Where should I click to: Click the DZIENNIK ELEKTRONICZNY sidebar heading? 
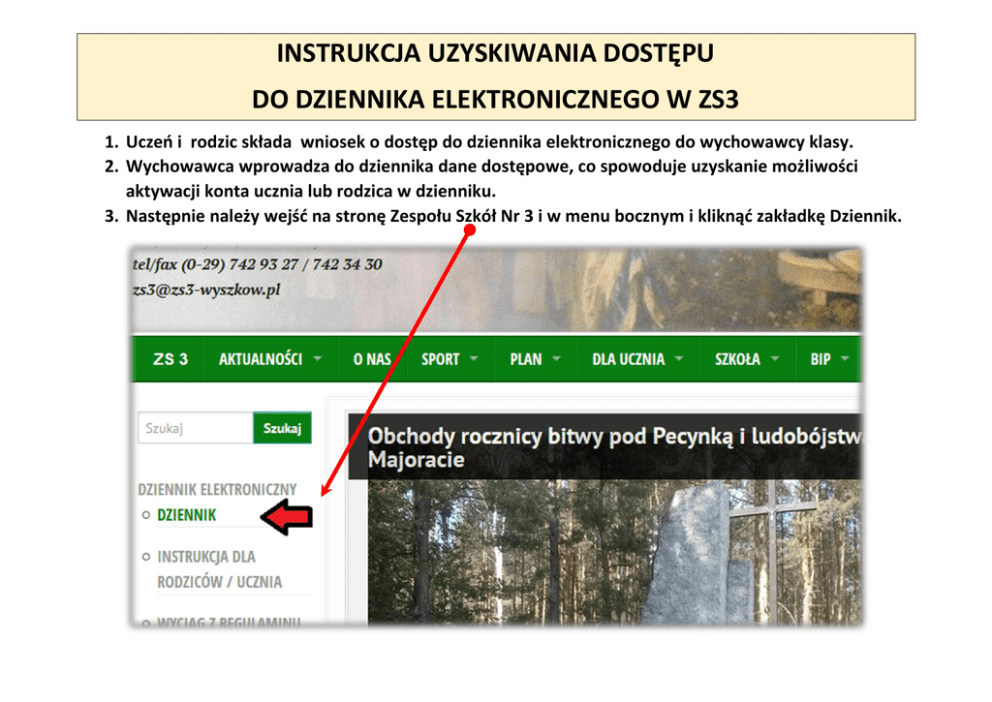click(217, 489)
